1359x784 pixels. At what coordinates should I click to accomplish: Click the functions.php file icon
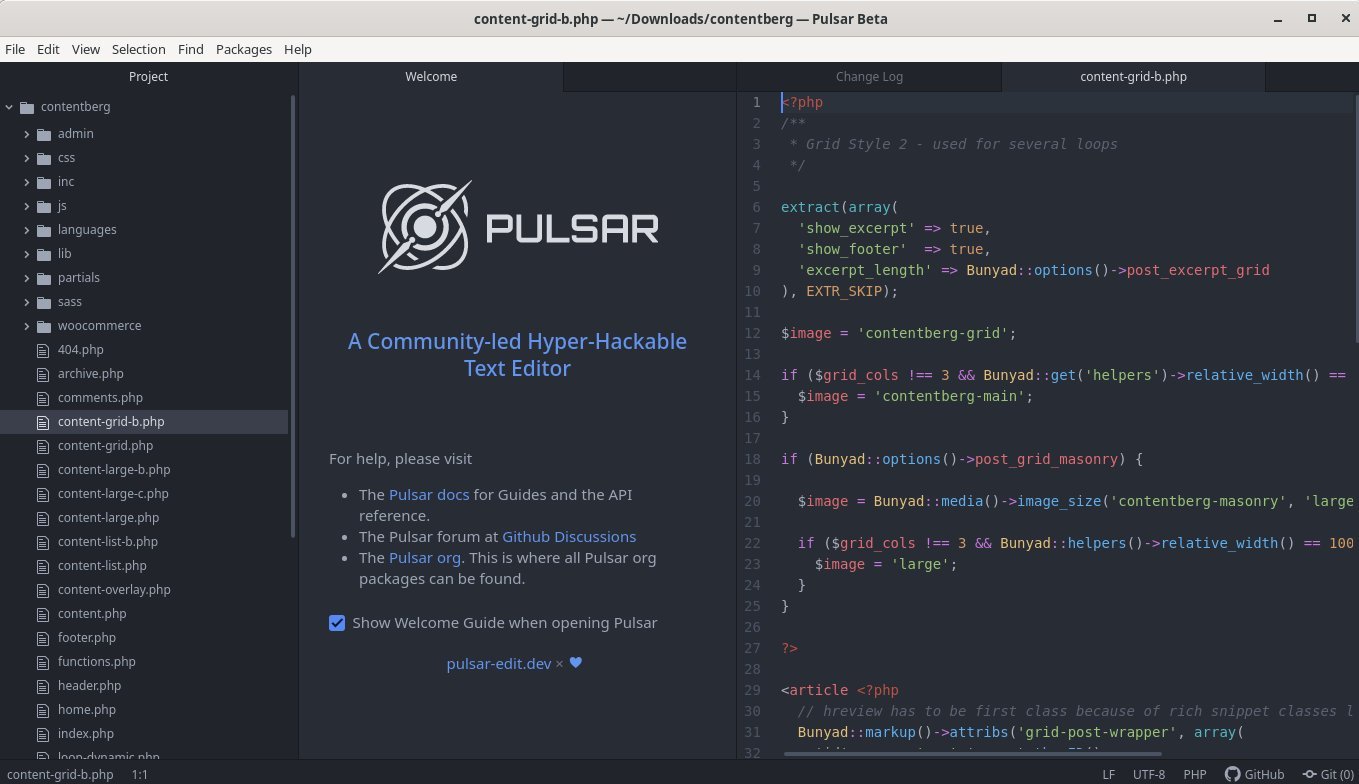tap(43, 662)
